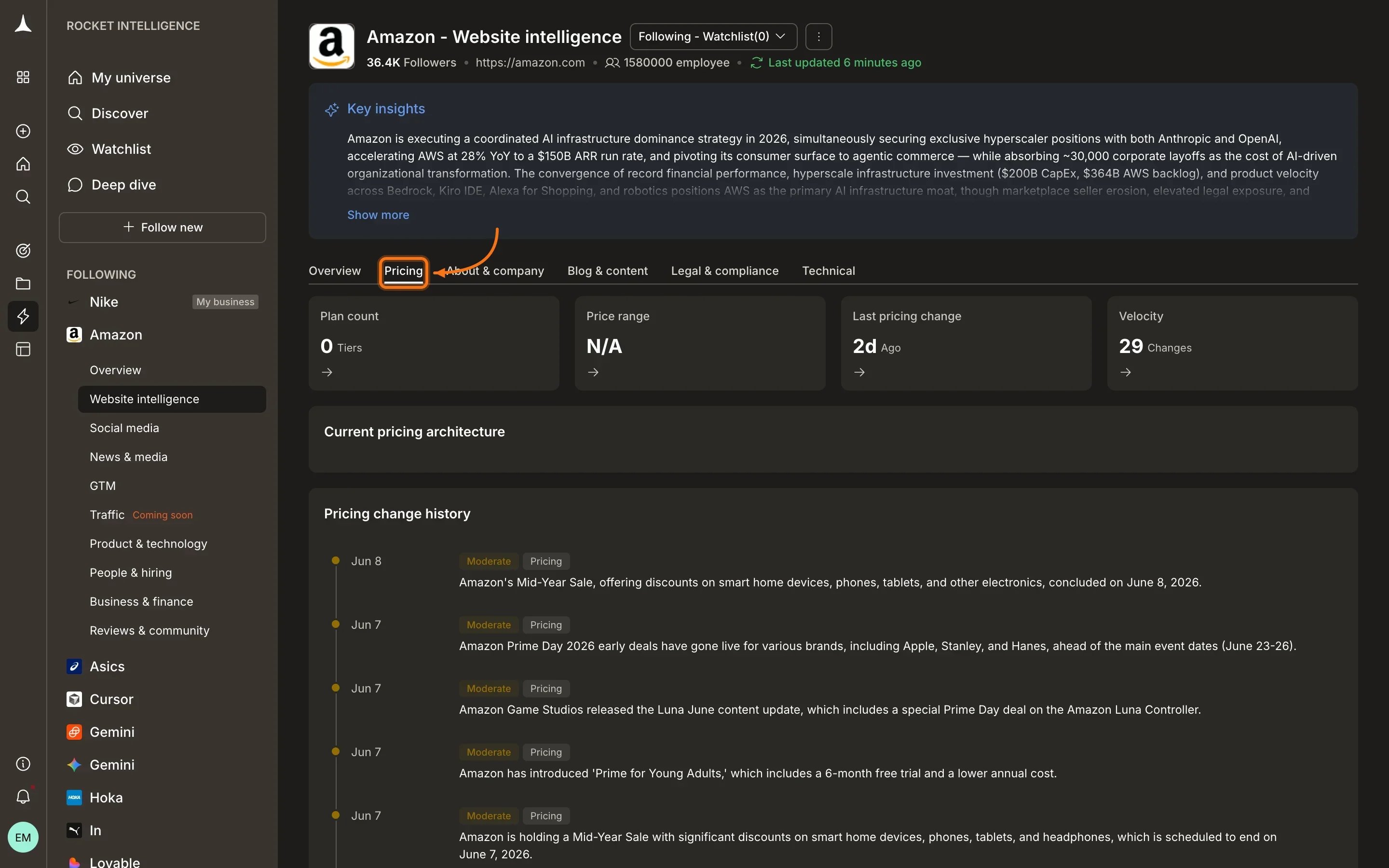The image size is (1389, 868).
Task: Switch to the Pricing tab
Action: tap(404, 271)
